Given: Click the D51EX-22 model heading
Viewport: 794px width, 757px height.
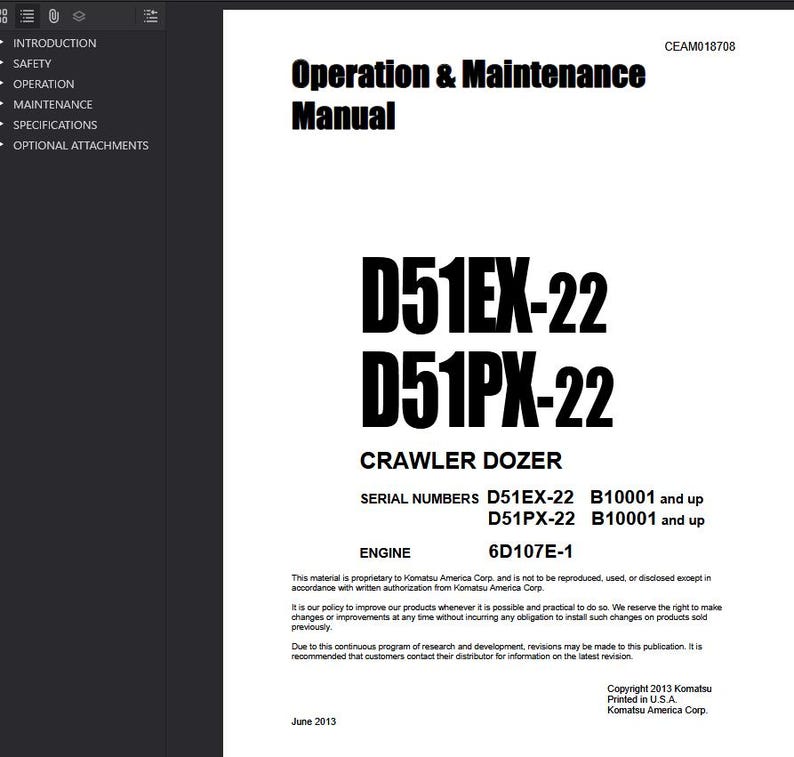Looking at the screenshot, I should [x=484, y=295].
